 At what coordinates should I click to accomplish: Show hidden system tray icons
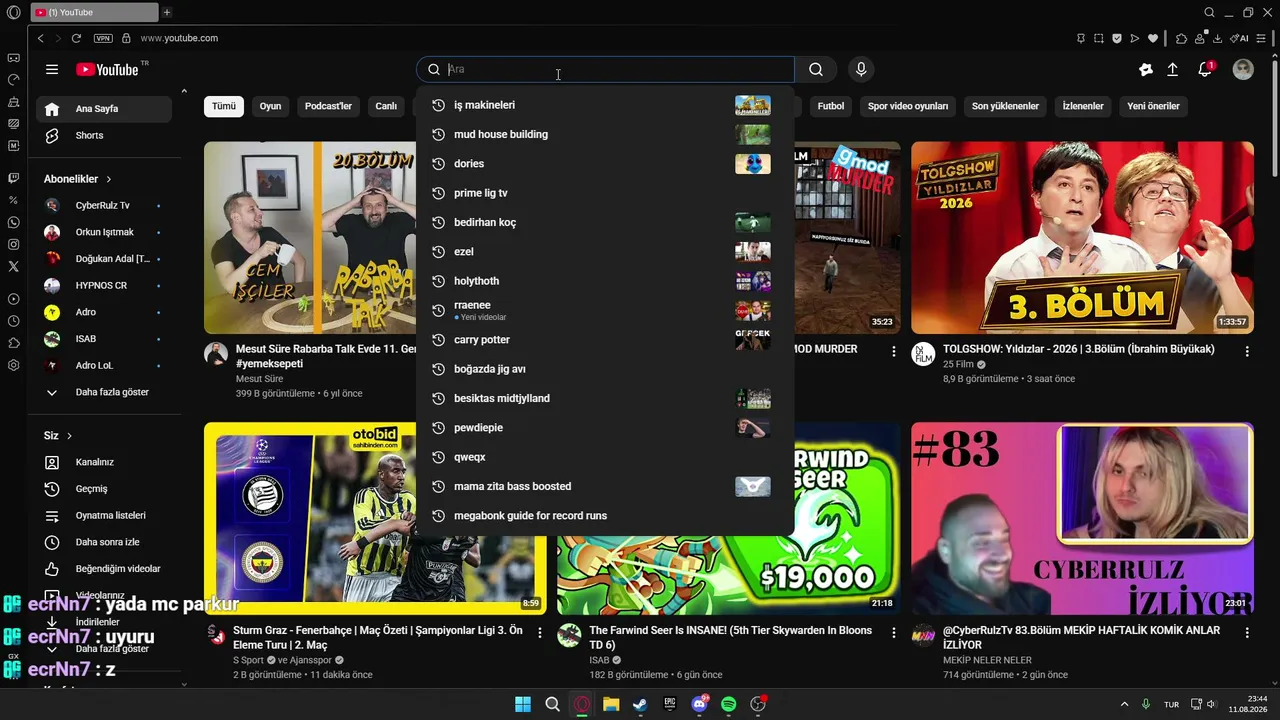coord(1124,704)
